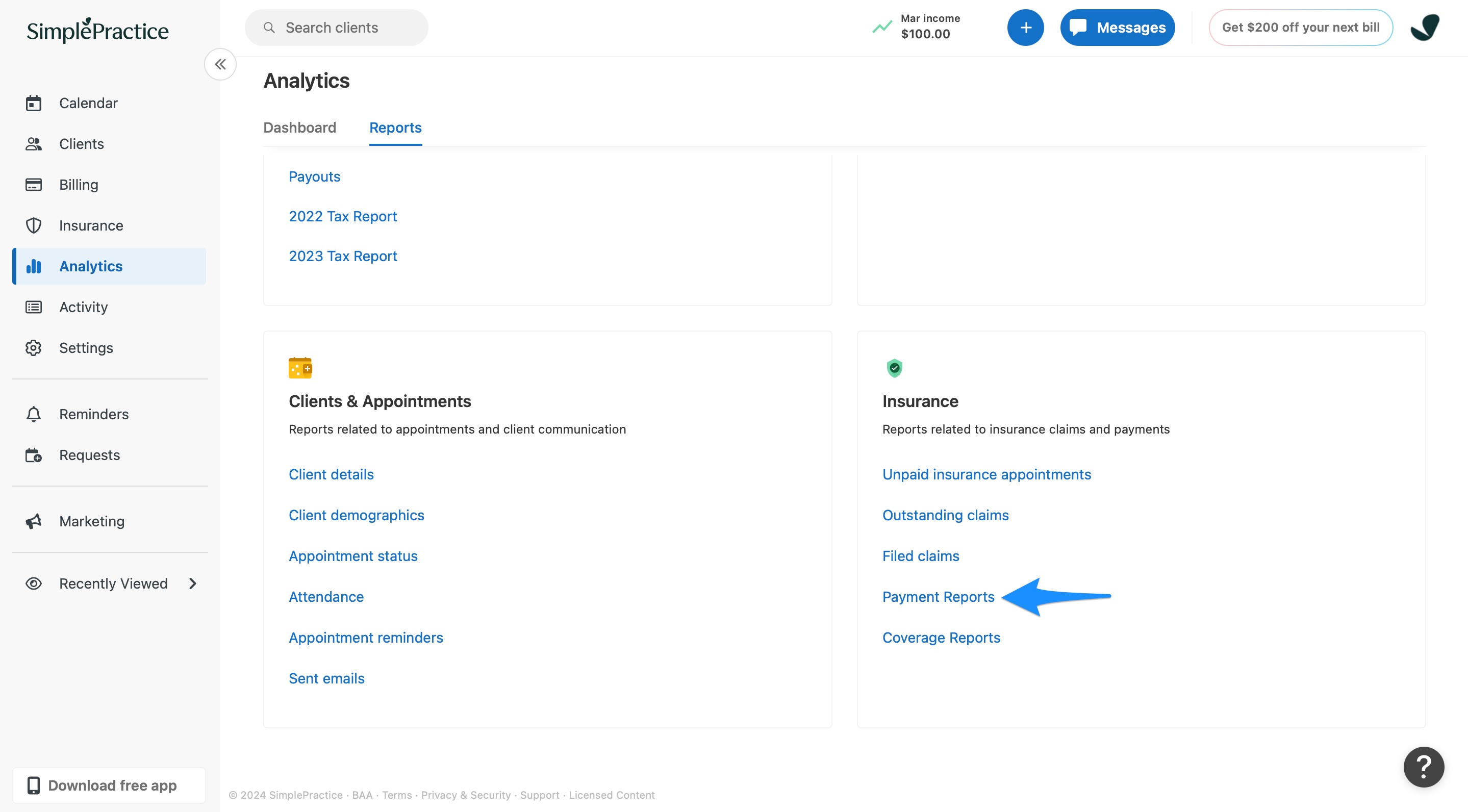Screen dimensions: 1468x812
Task: Open Insurance shield icon in sidebar
Action: pos(34,225)
